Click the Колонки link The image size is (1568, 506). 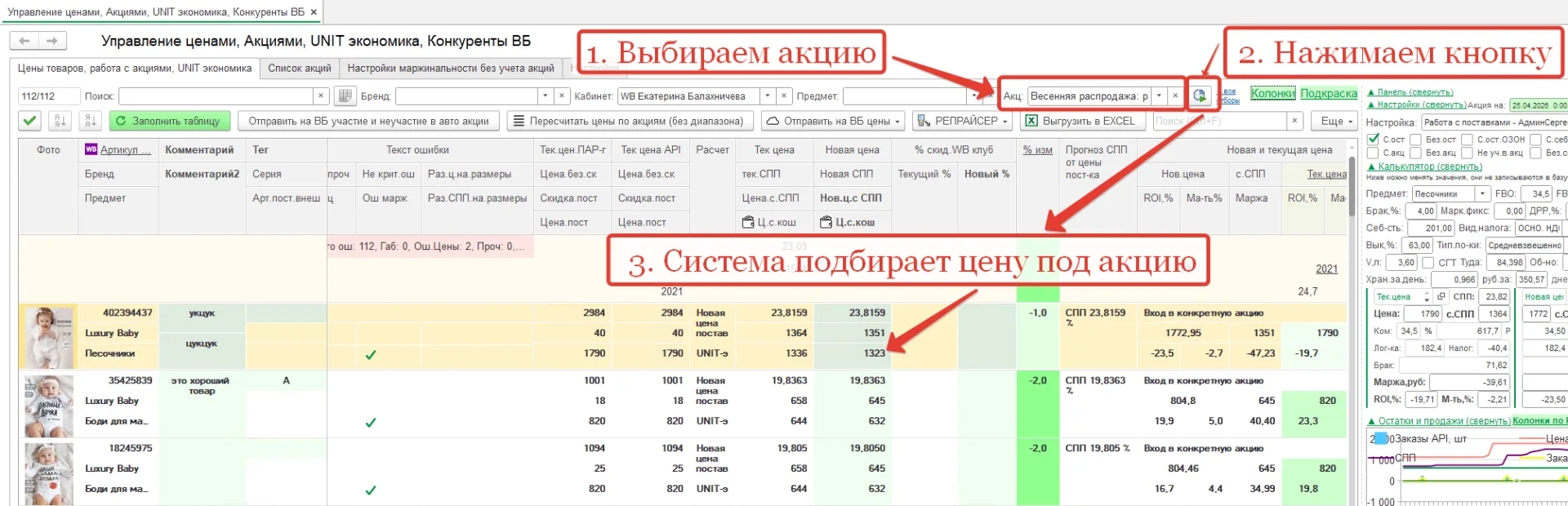point(1272,94)
